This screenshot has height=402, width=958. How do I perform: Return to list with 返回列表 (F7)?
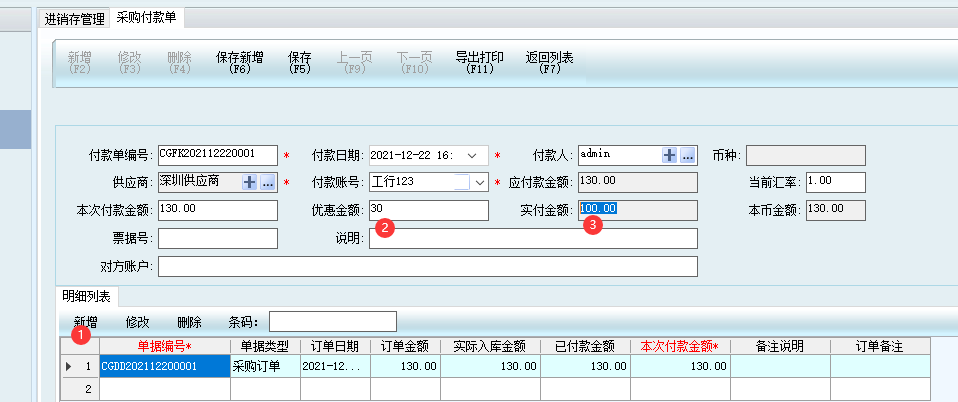[549, 63]
